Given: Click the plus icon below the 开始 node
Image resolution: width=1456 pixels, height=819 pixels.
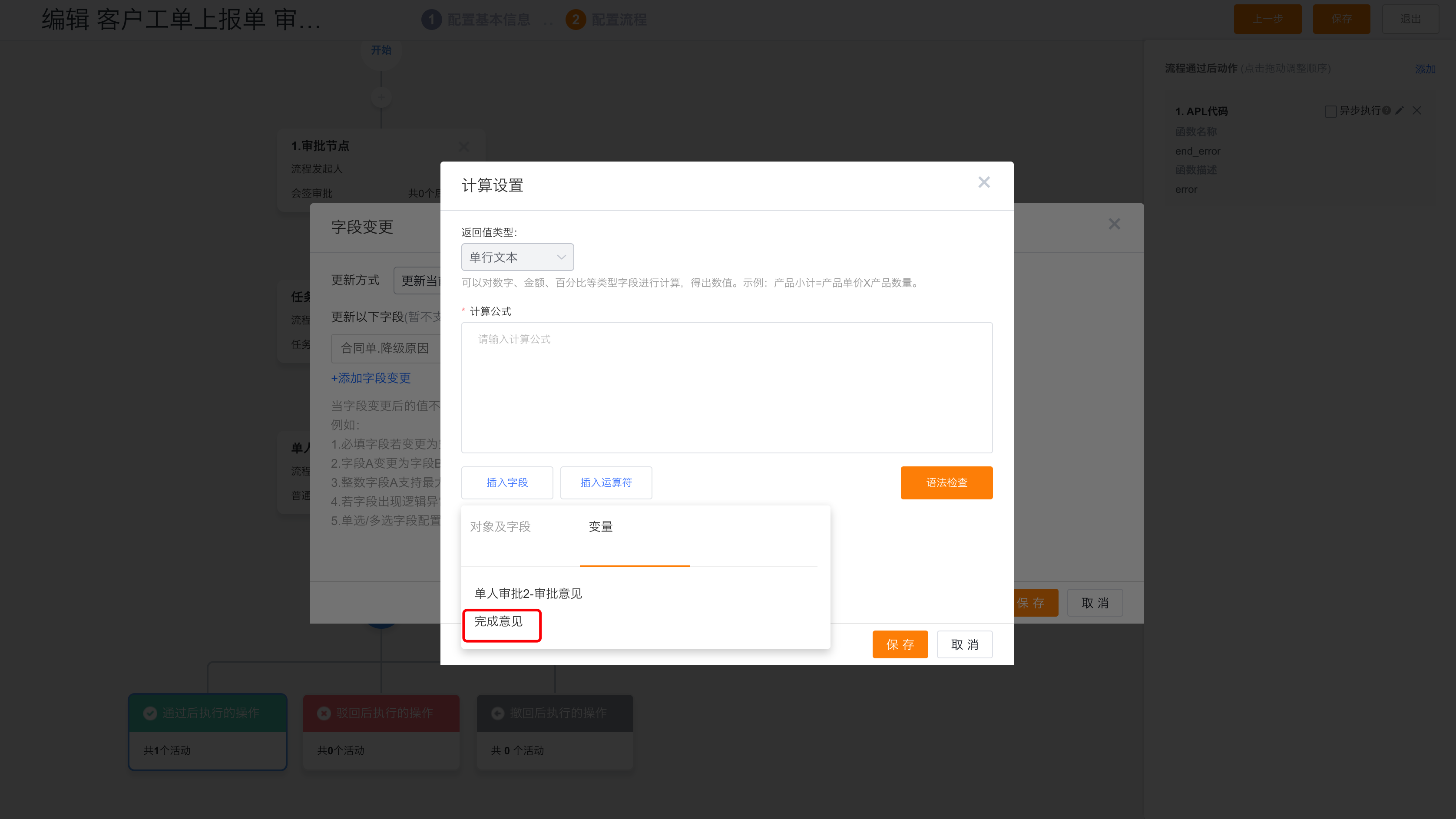Looking at the screenshot, I should click(x=381, y=97).
